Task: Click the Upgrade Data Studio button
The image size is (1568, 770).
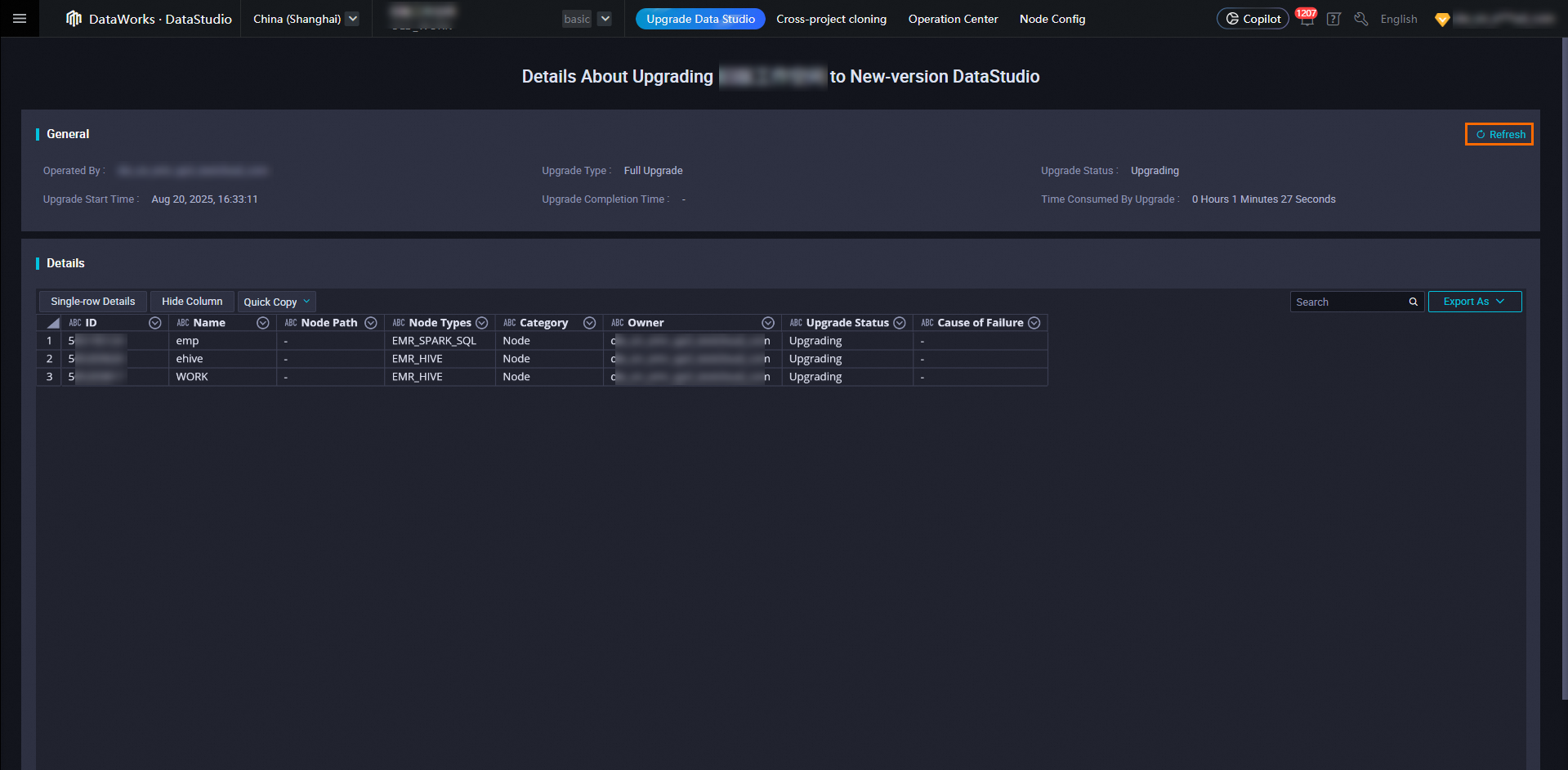Action: click(700, 19)
